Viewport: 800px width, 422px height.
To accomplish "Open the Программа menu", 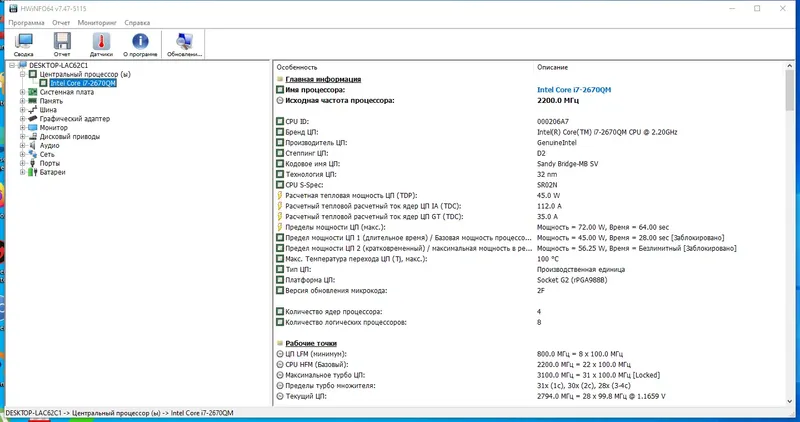I will click(x=26, y=23).
